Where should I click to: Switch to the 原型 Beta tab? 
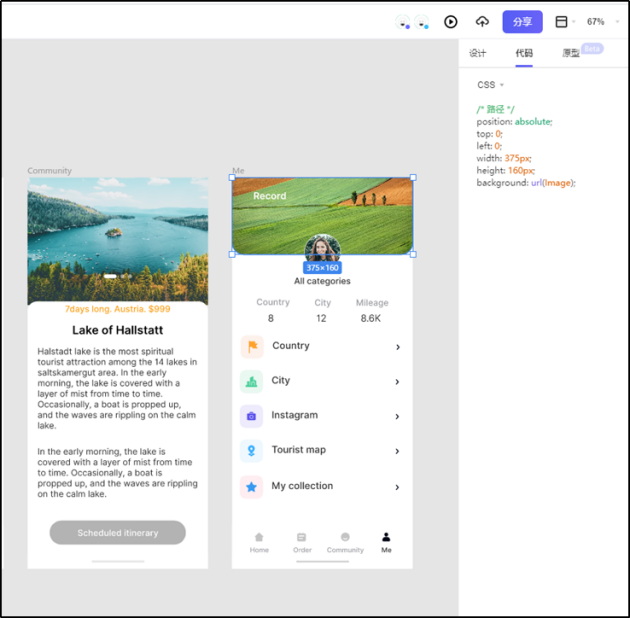coord(579,52)
